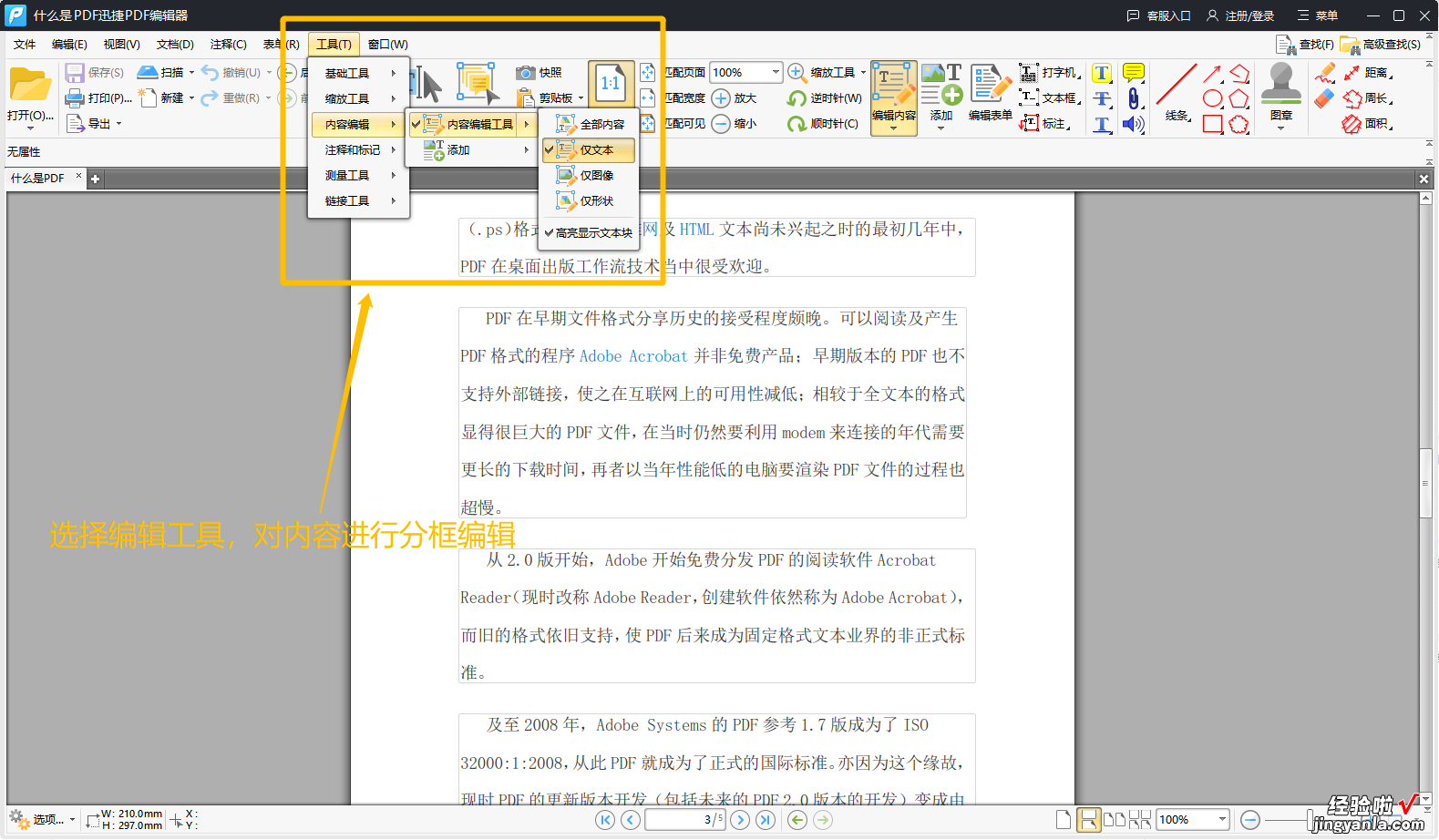The image size is (1439, 840).
Task: Activate the Edit Content (编辑内容) tool
Action: (894, 97)
